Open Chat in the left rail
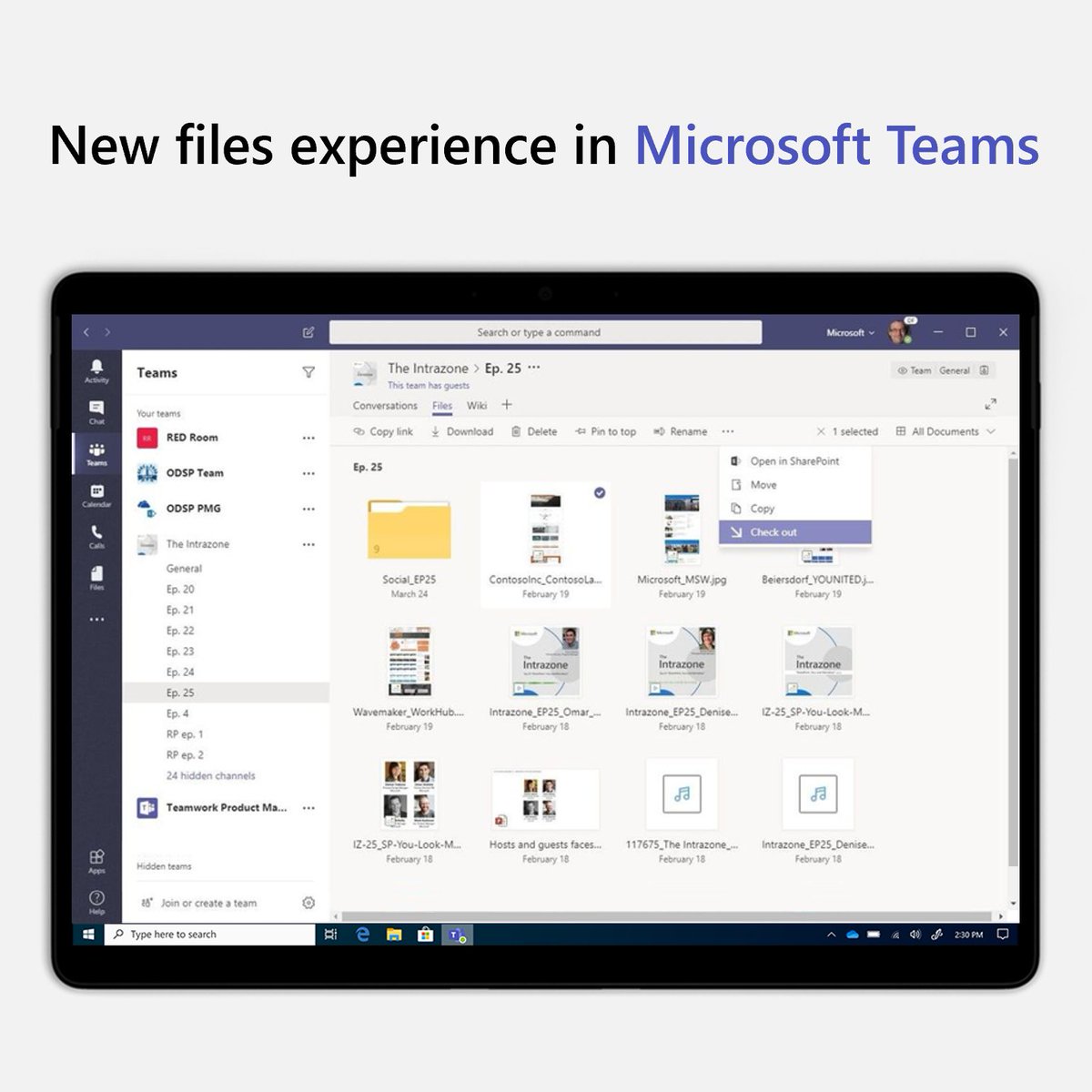This screenshot has width=1092, height=1092. pyautogui.click(x=96, y=412)
